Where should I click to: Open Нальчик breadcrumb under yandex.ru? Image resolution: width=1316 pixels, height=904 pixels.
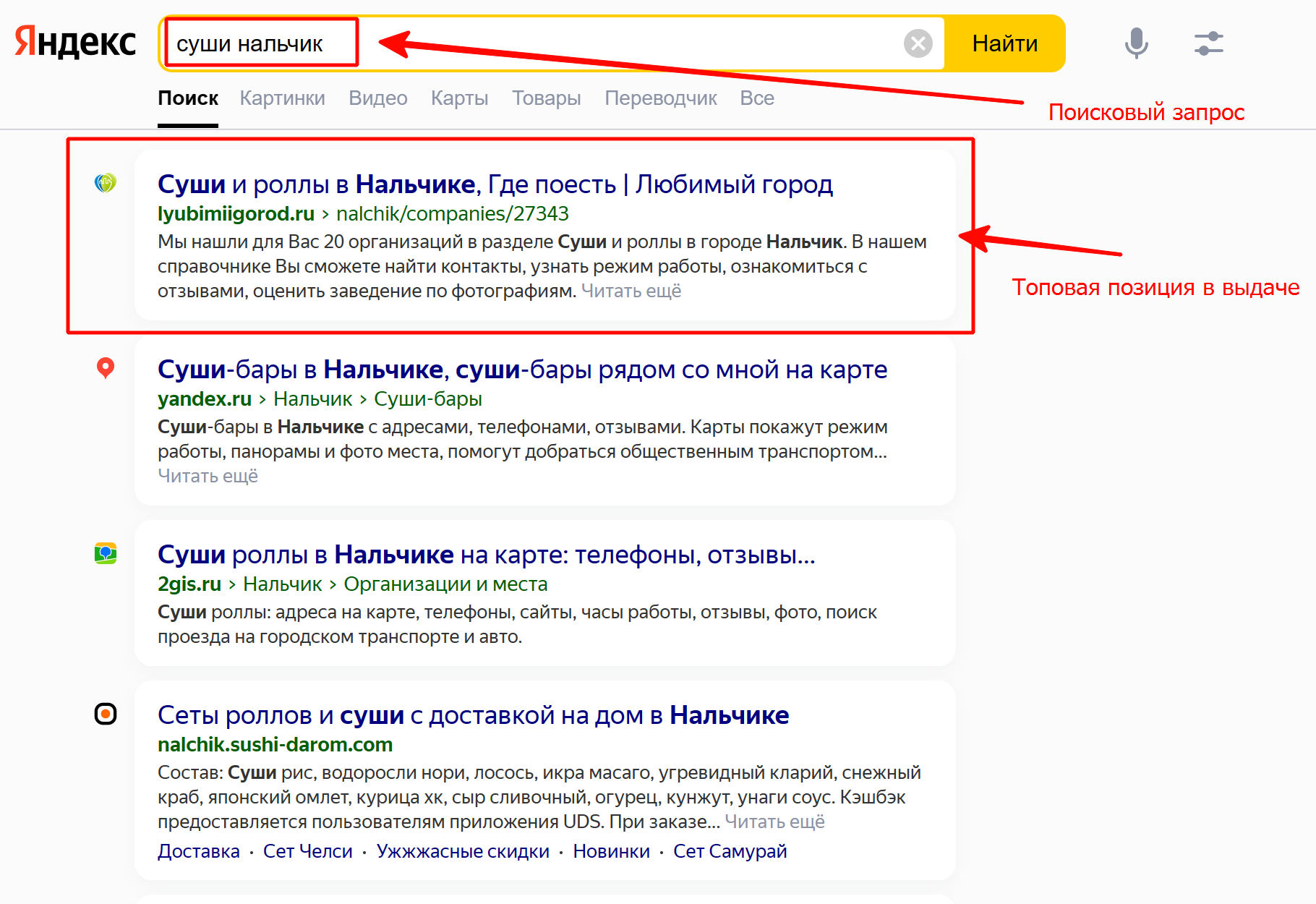tap(313, 399)
